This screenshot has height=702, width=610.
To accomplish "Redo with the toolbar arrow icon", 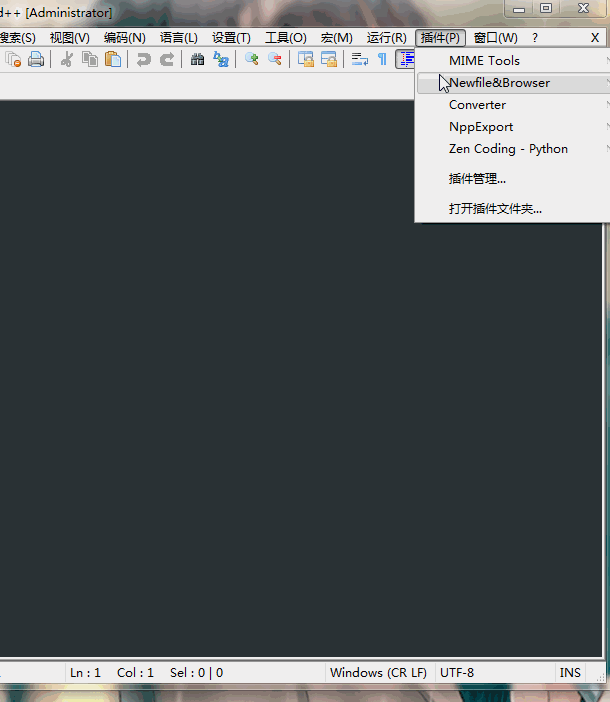I will click(x=167, y=59).
